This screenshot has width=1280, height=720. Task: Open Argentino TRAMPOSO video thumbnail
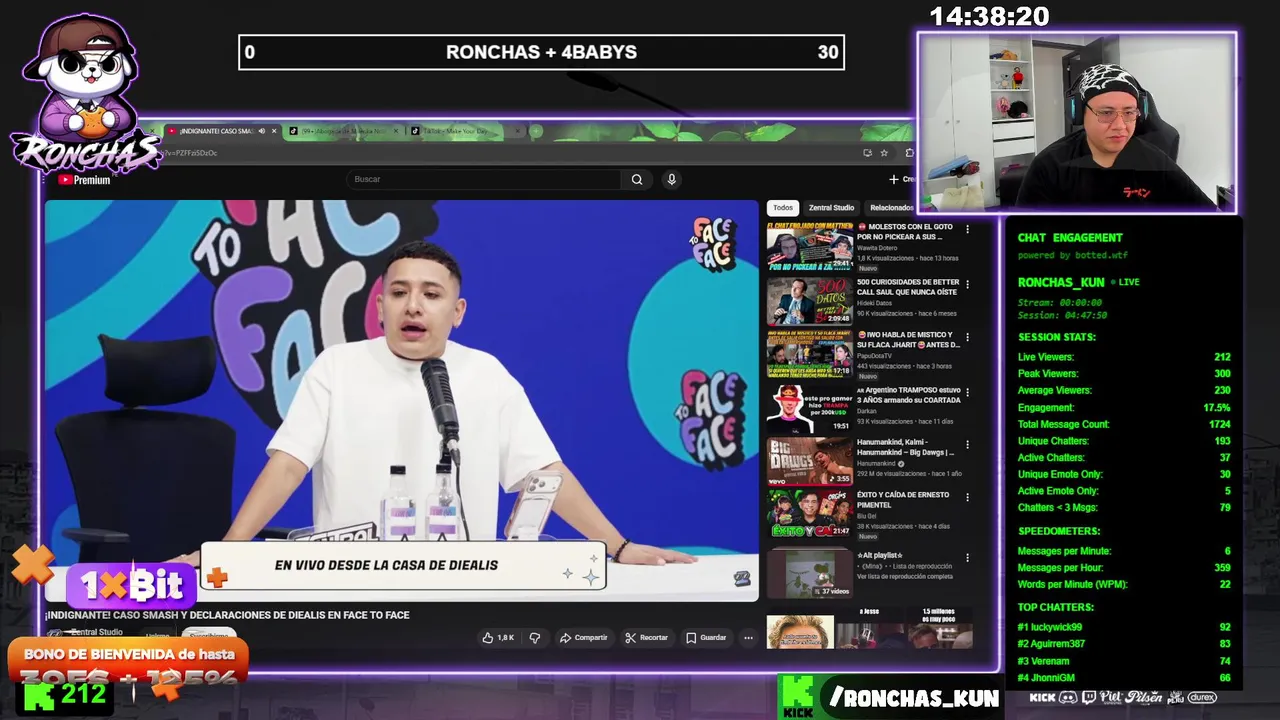click(x=809, y=409)
